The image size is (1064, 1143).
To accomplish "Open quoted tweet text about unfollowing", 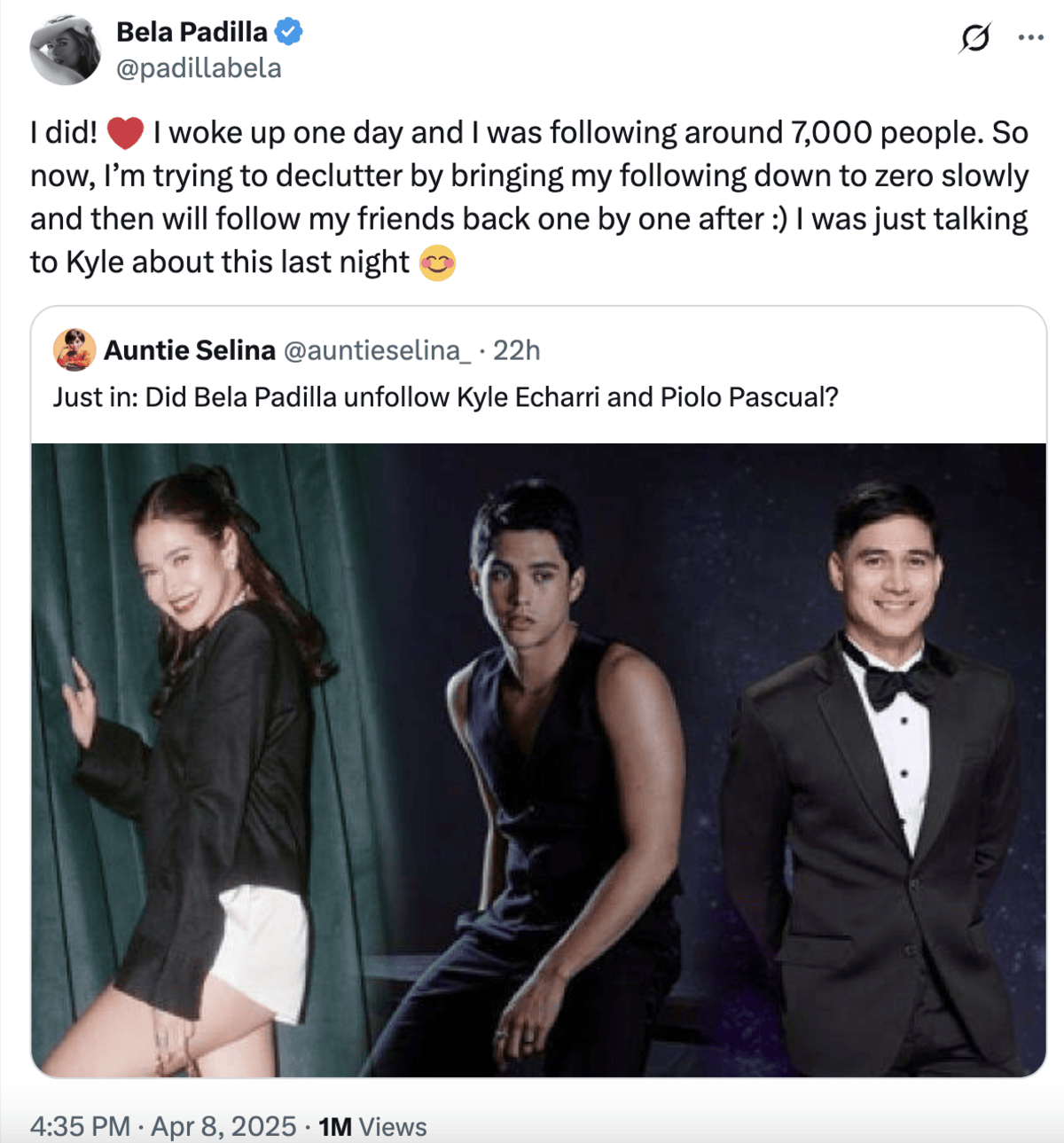I will (x=445, y=397).
